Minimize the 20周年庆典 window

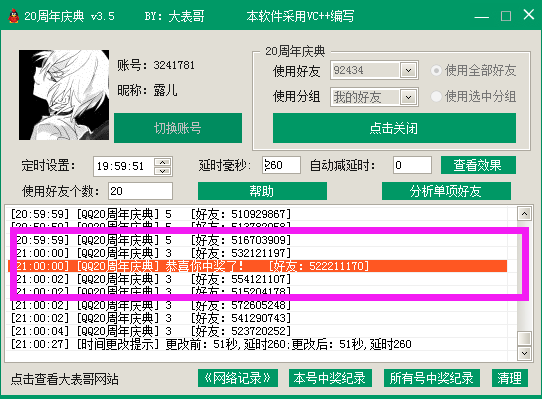482,16
